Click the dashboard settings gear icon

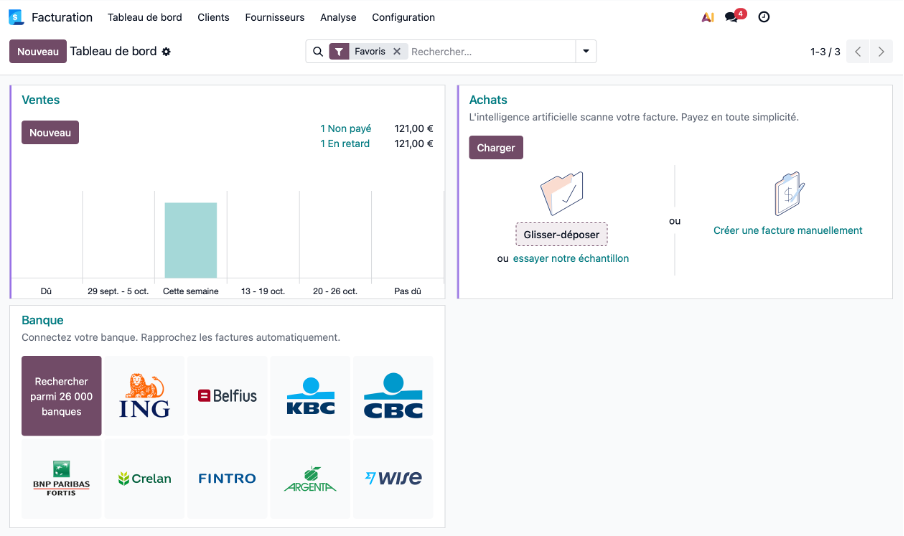coord(166,51)
